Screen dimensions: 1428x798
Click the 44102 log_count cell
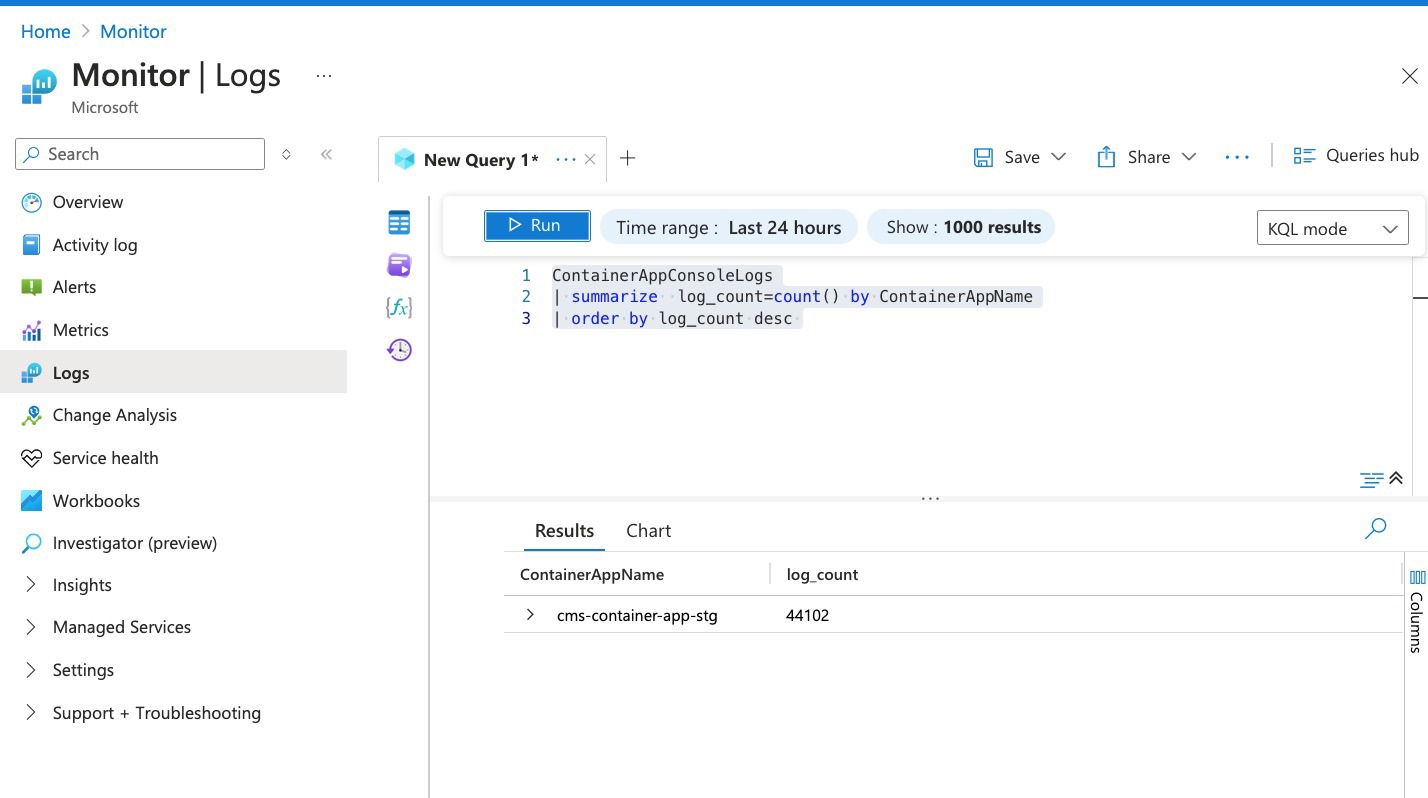(807, 615)
